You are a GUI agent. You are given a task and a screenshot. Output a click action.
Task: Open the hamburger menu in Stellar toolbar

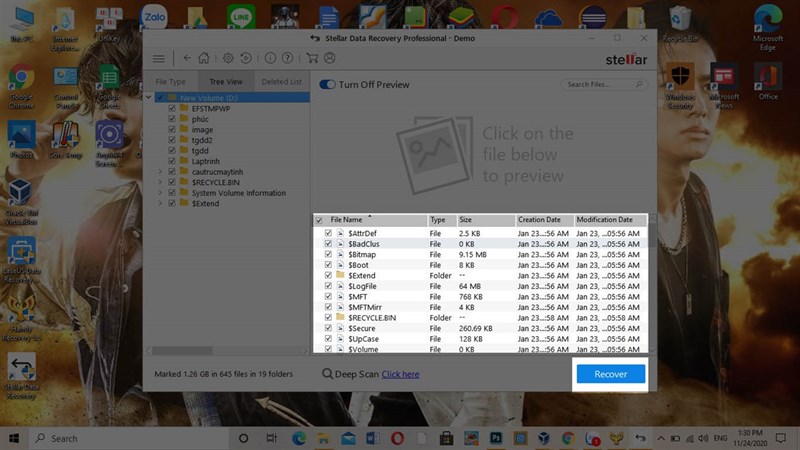159,58
